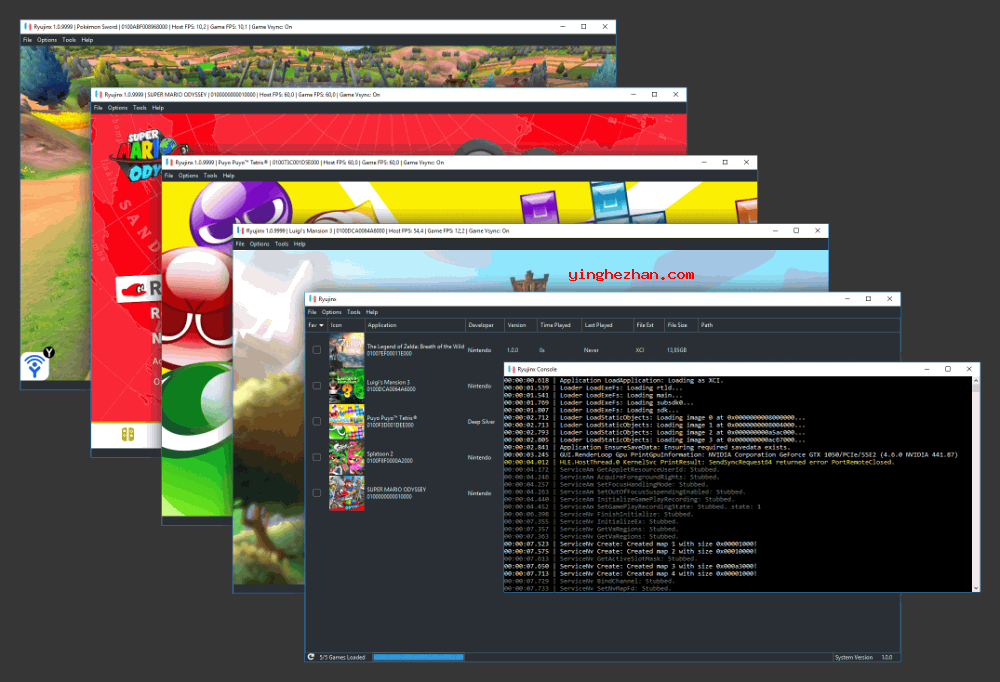Sort the list by Developer column header
The width and height of the screenshot is (1000, 682).
[x=485, y=325]
